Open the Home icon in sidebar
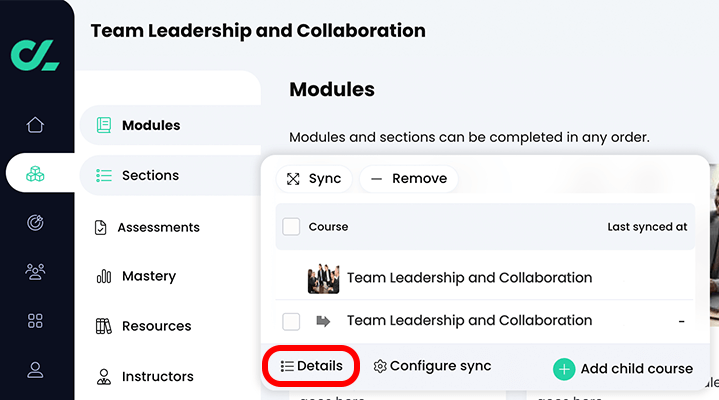The image size is (719, 400). click(36, 125)
